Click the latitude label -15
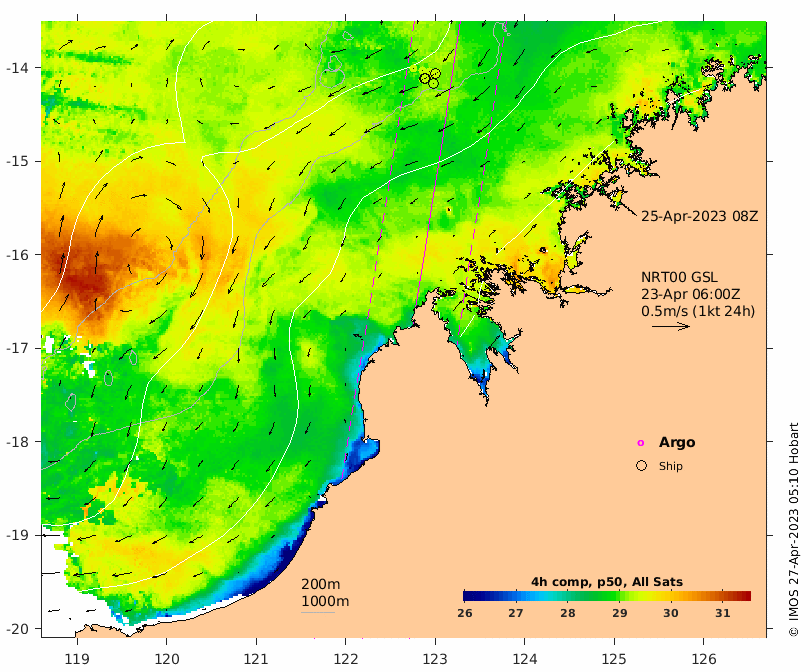Viewport: 810px width, 672px height. point(17,161)
